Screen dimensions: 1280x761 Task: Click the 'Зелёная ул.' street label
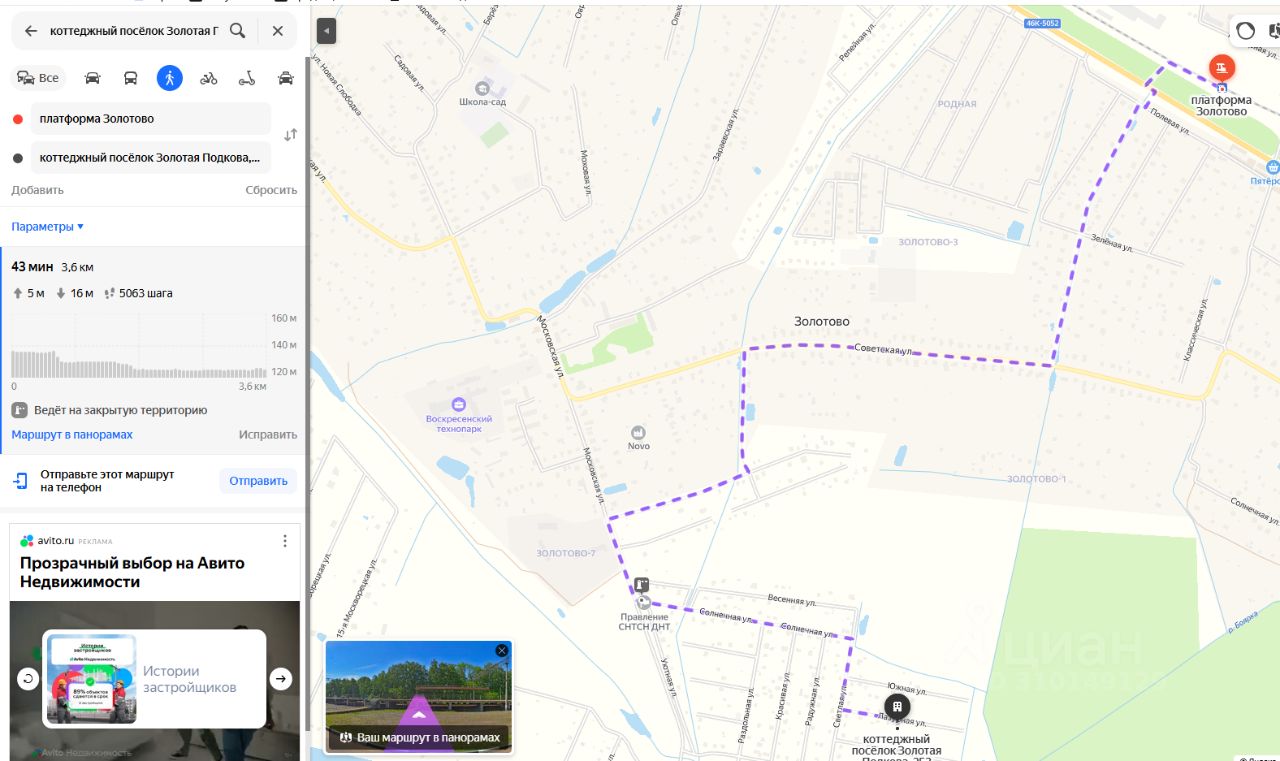[1111, 241]
